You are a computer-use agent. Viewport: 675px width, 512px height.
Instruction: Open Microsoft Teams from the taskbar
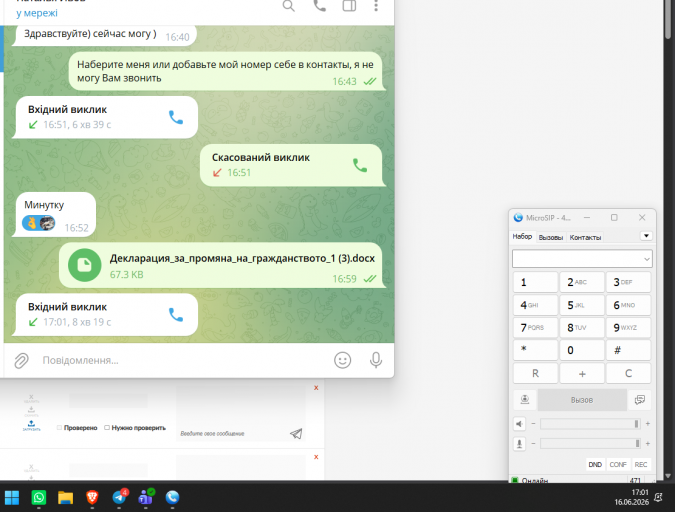pos(146,497)
